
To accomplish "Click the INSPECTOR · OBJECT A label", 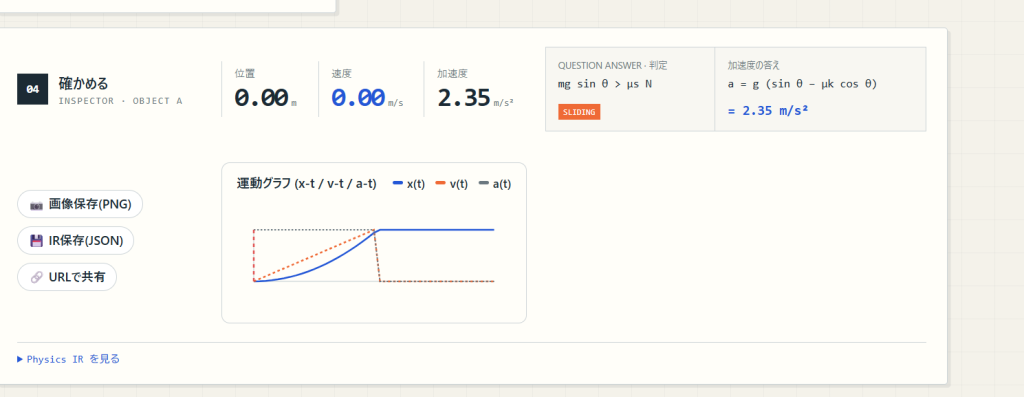I will pos(121,101).
